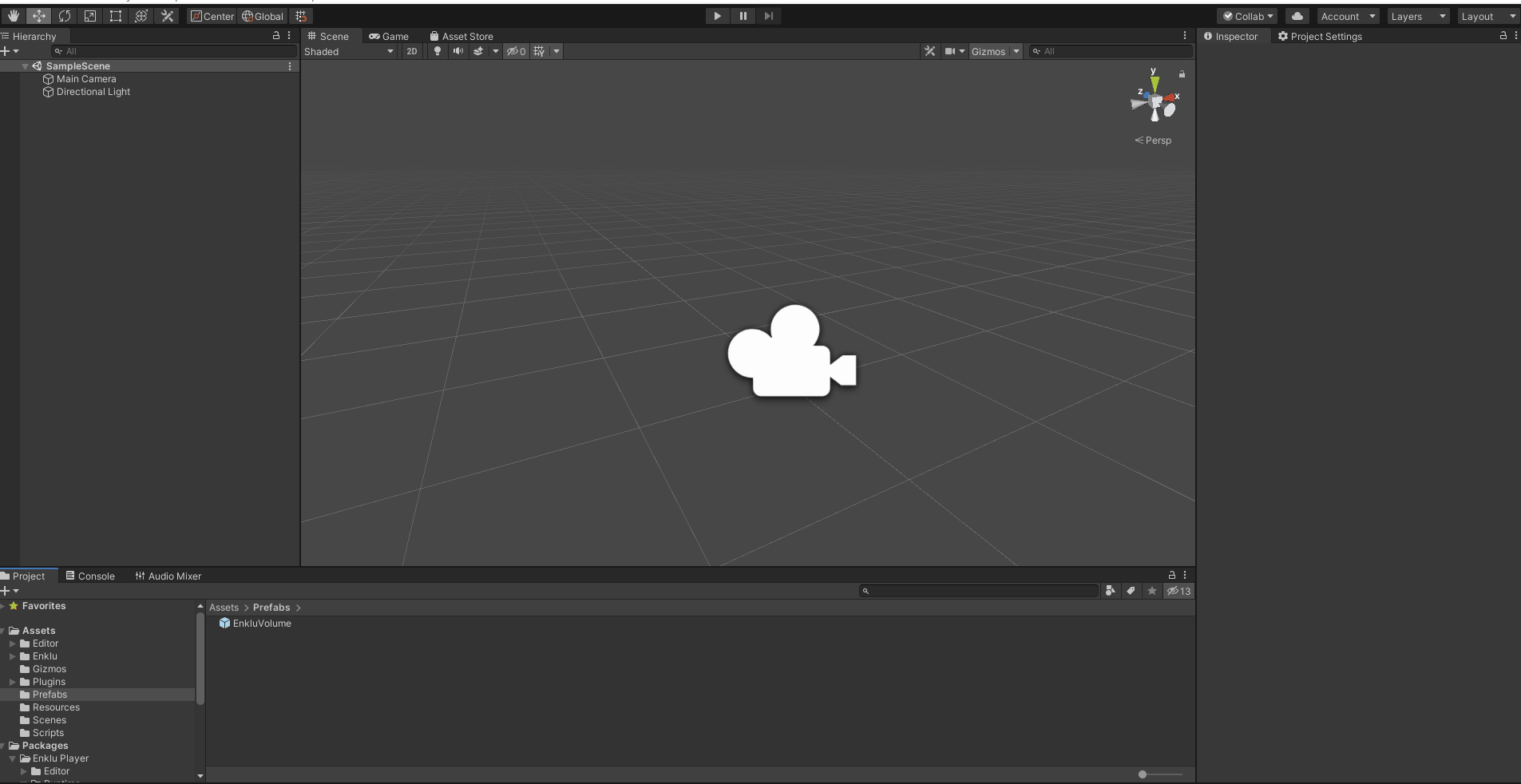Toggle hidden packages count in Project
Image resolution: width=1521 pixels, height=784 pixels.
tap(1178, 591)
